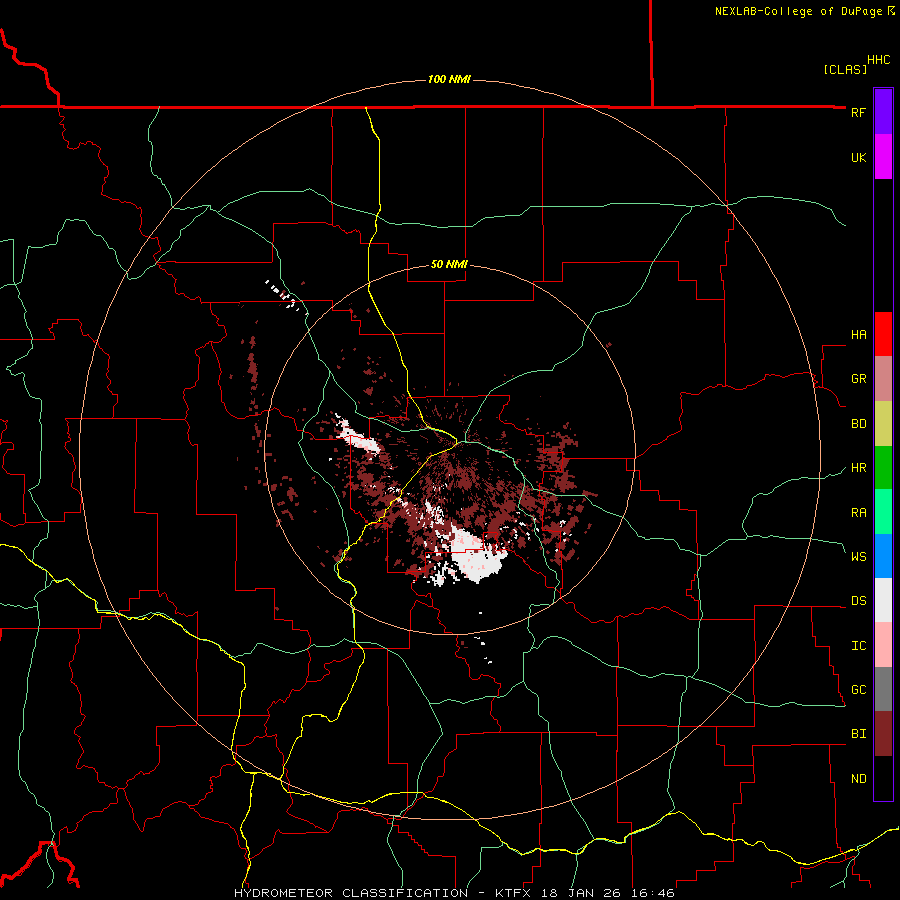Screen dimensions: 900x900
Task: Click the UK legend label
Action: click(x=859, y=157)
